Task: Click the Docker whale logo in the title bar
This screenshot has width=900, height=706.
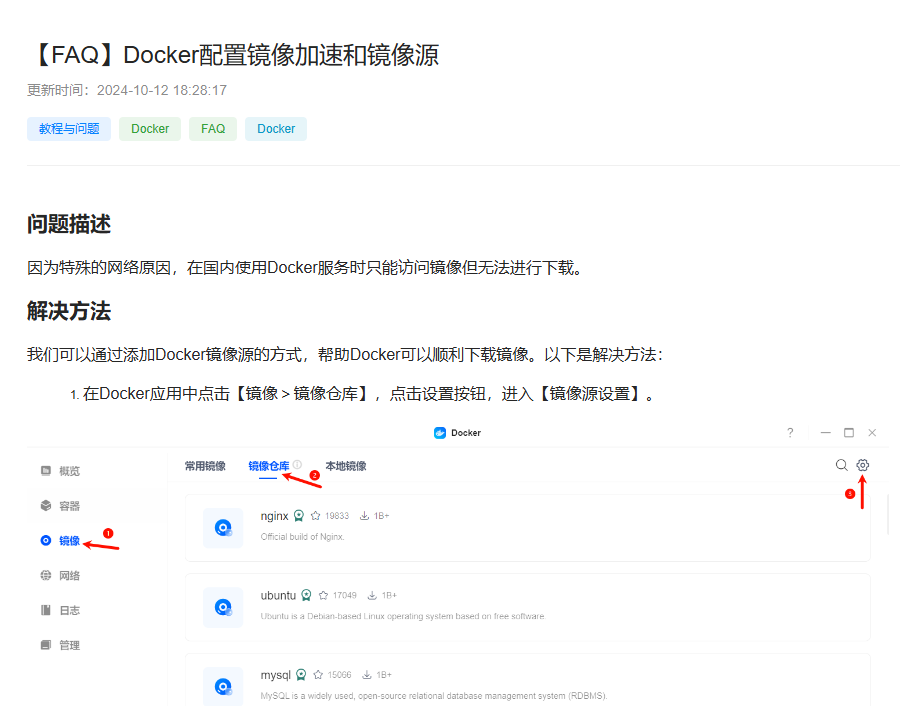Action: (438, 432)
